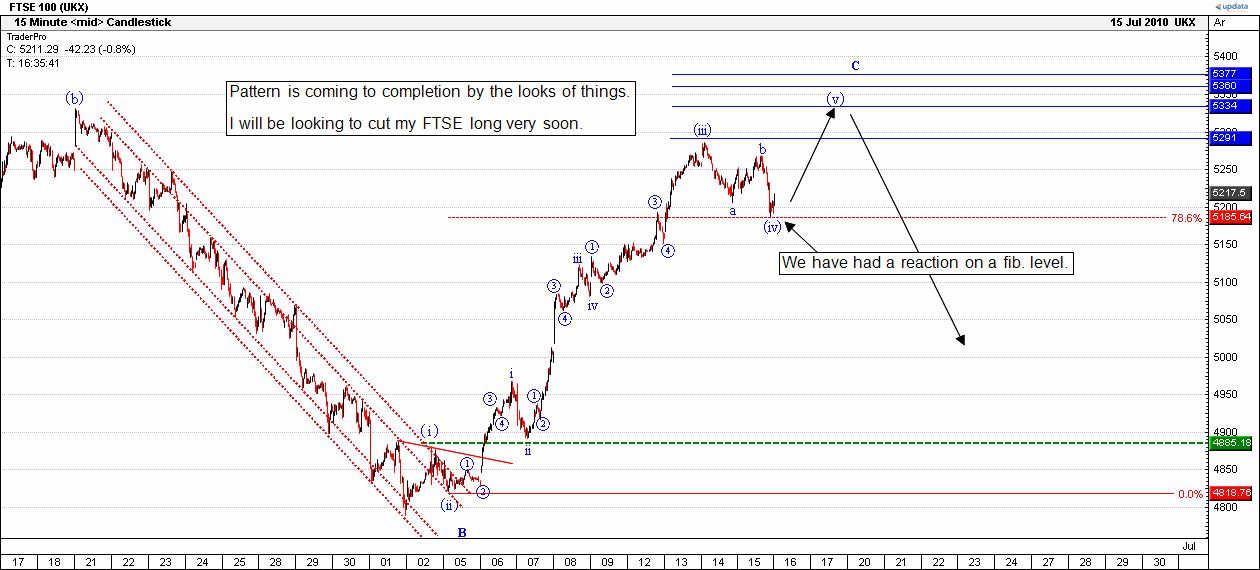The image size is (1260, 570).
Task: Click the 4800 price axis value
Action: (x=1226, y=508)
